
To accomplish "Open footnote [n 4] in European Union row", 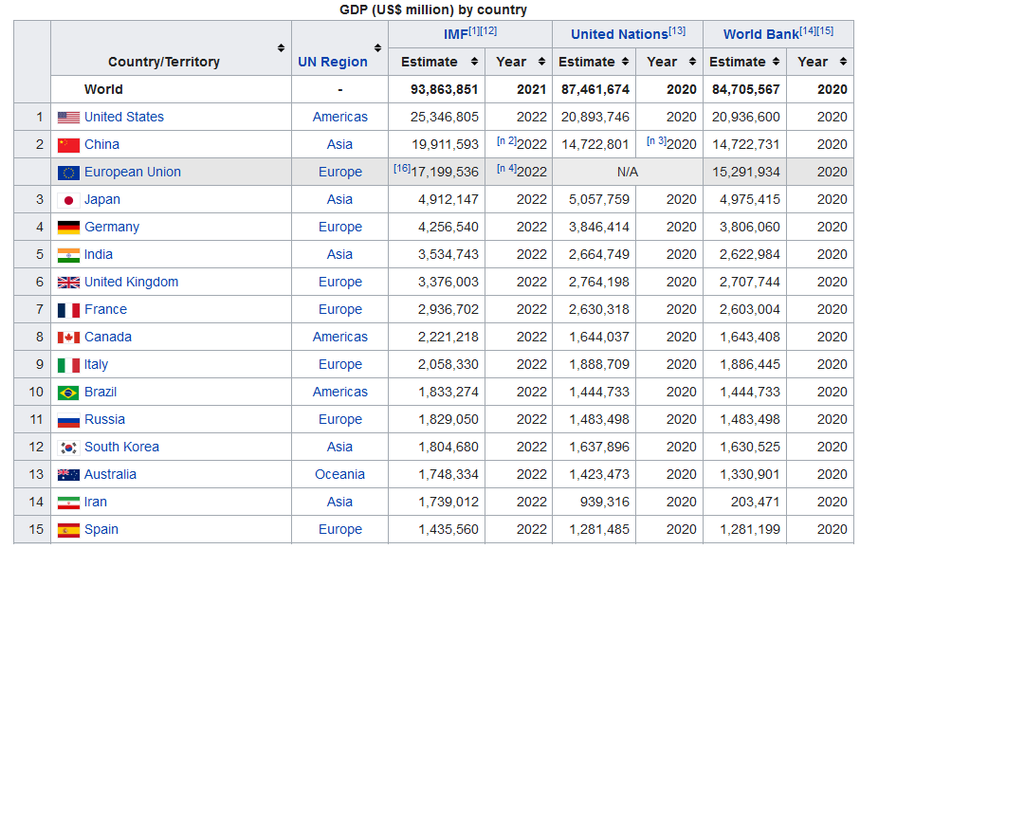I will (x=506, y=169).
